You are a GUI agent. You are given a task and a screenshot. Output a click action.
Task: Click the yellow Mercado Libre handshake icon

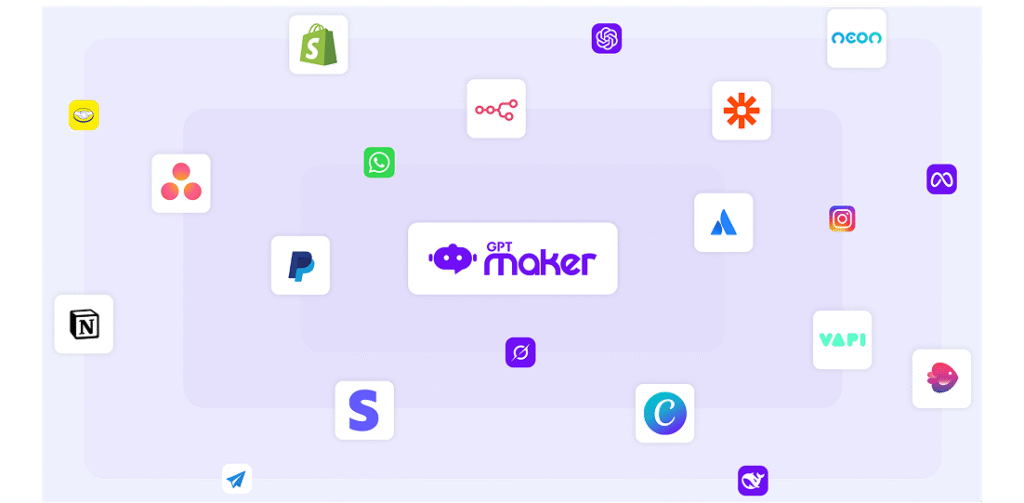click(x=84, y=115)
